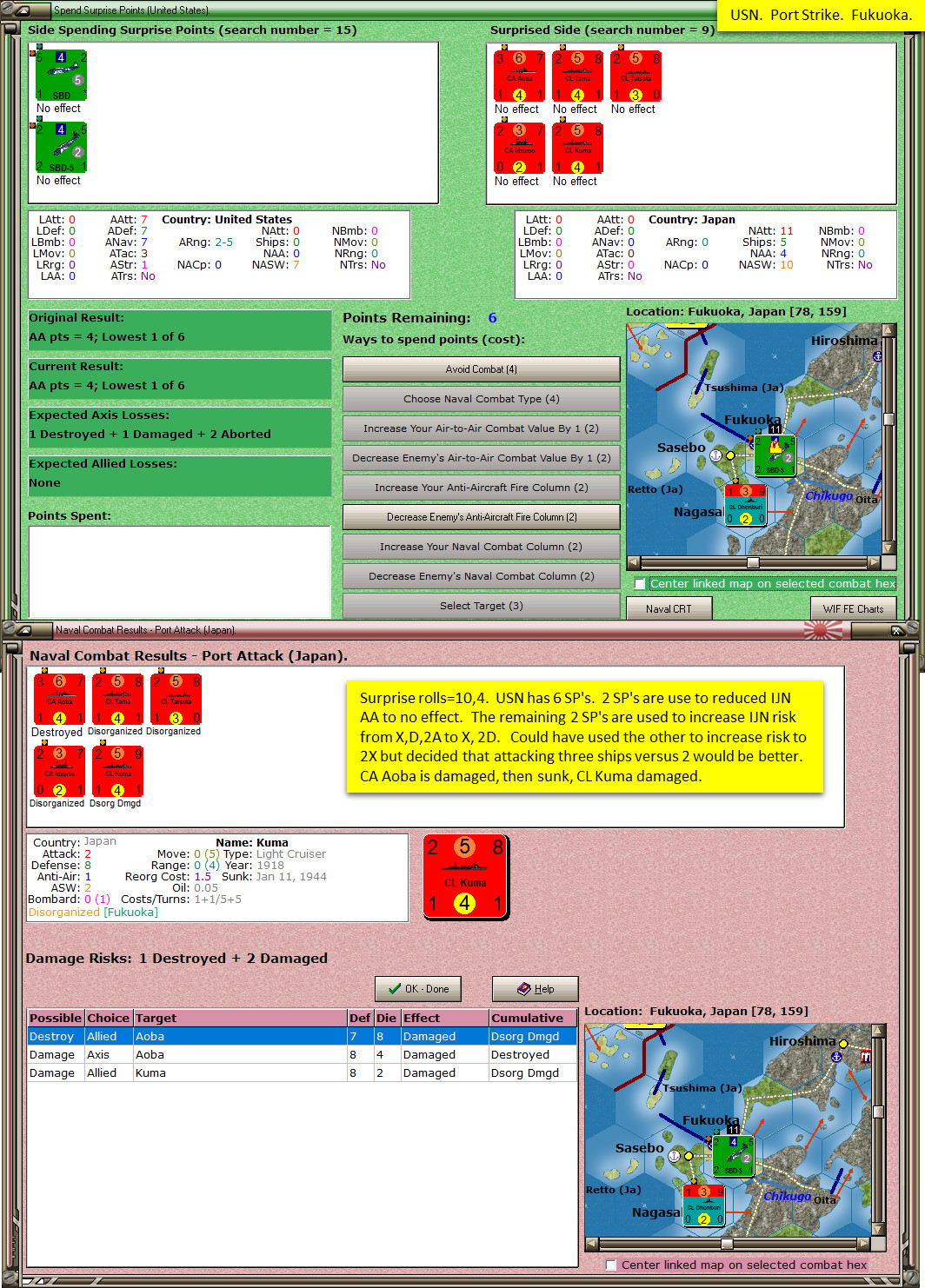Select the Dsorg Dmgd CL Kuma counter
The width and height of the screenshot is (925, 1288).
coord(117,772)
